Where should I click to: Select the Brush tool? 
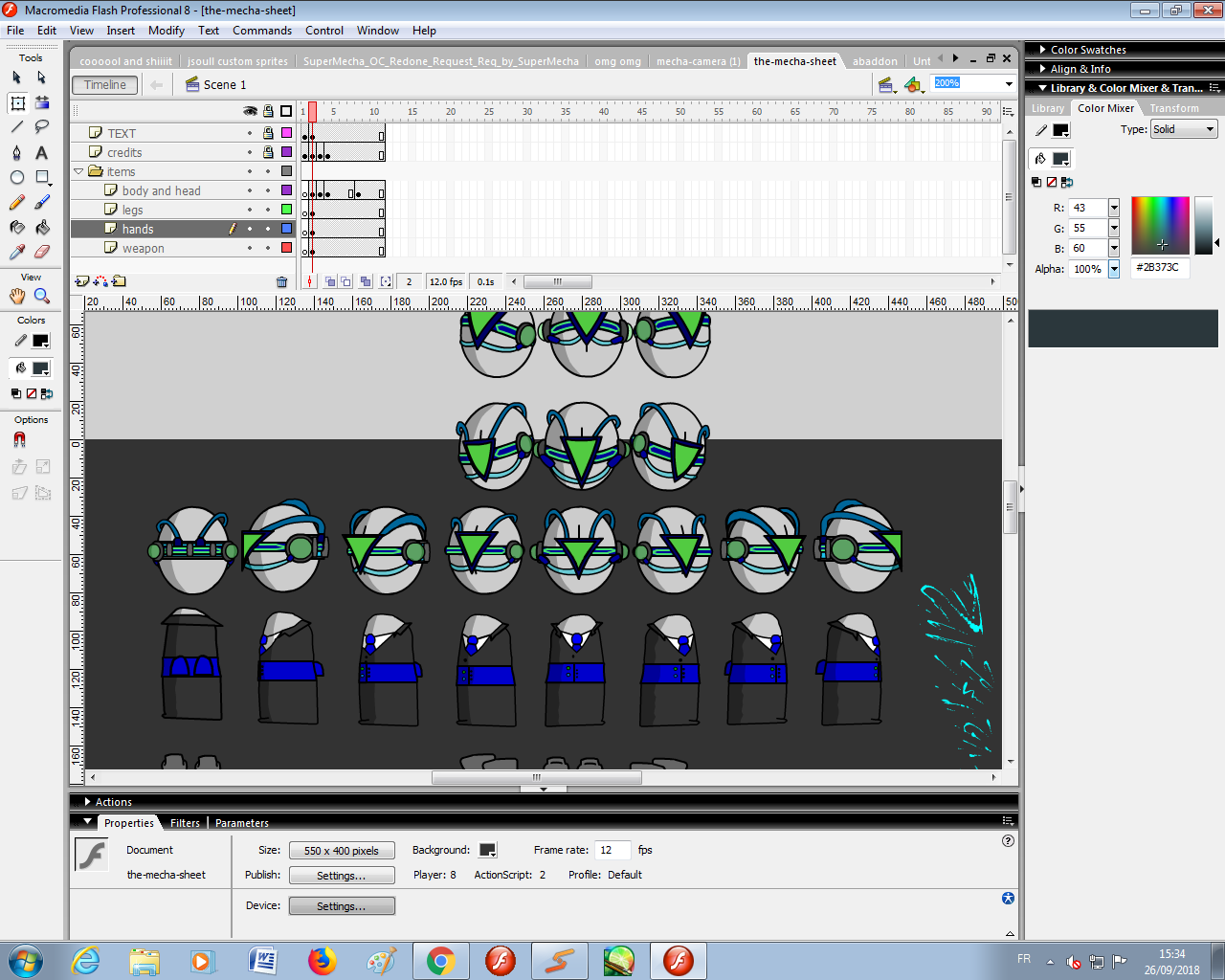pos(42,202)
